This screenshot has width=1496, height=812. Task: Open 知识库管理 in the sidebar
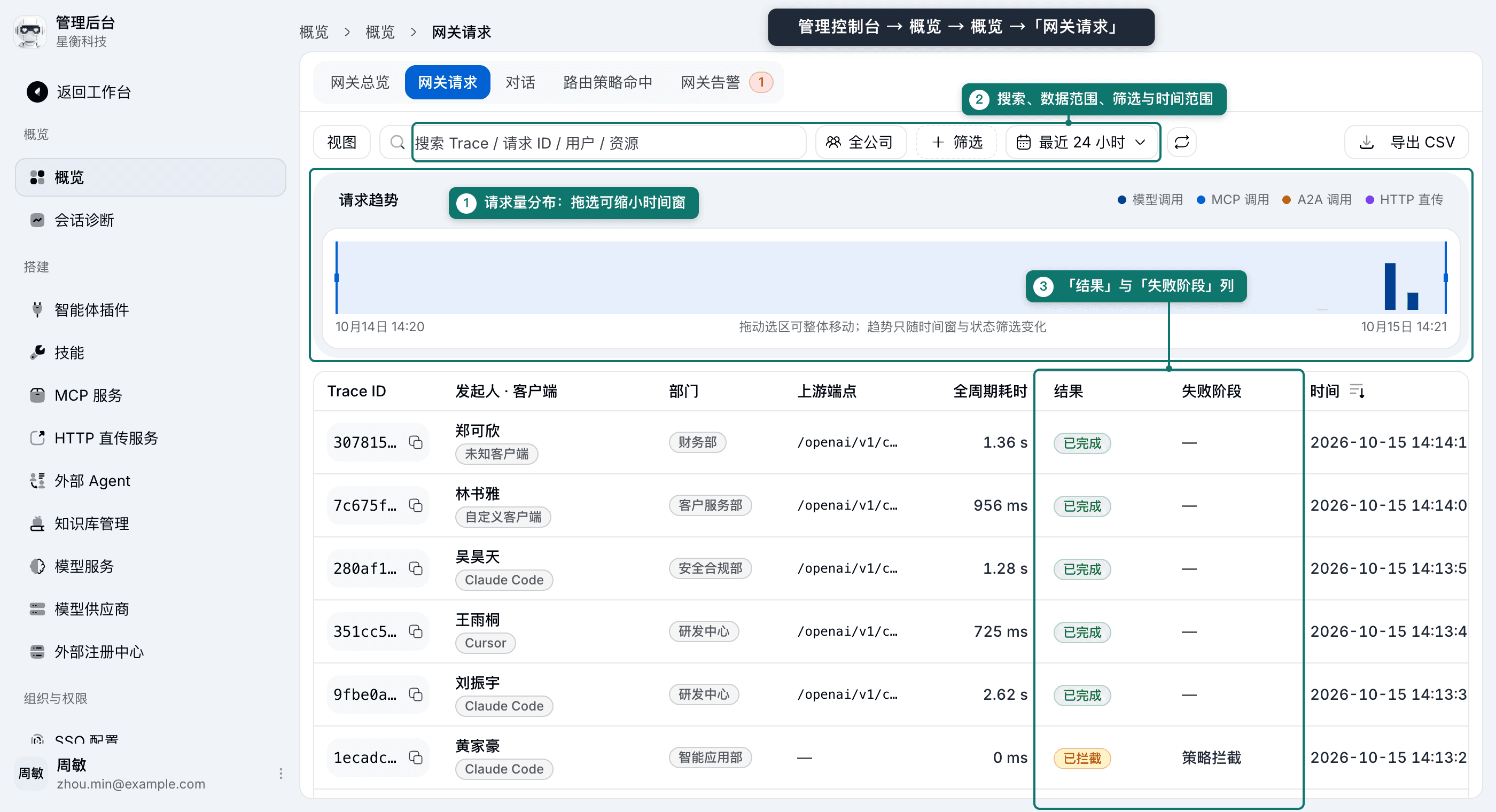coord(150,524)
